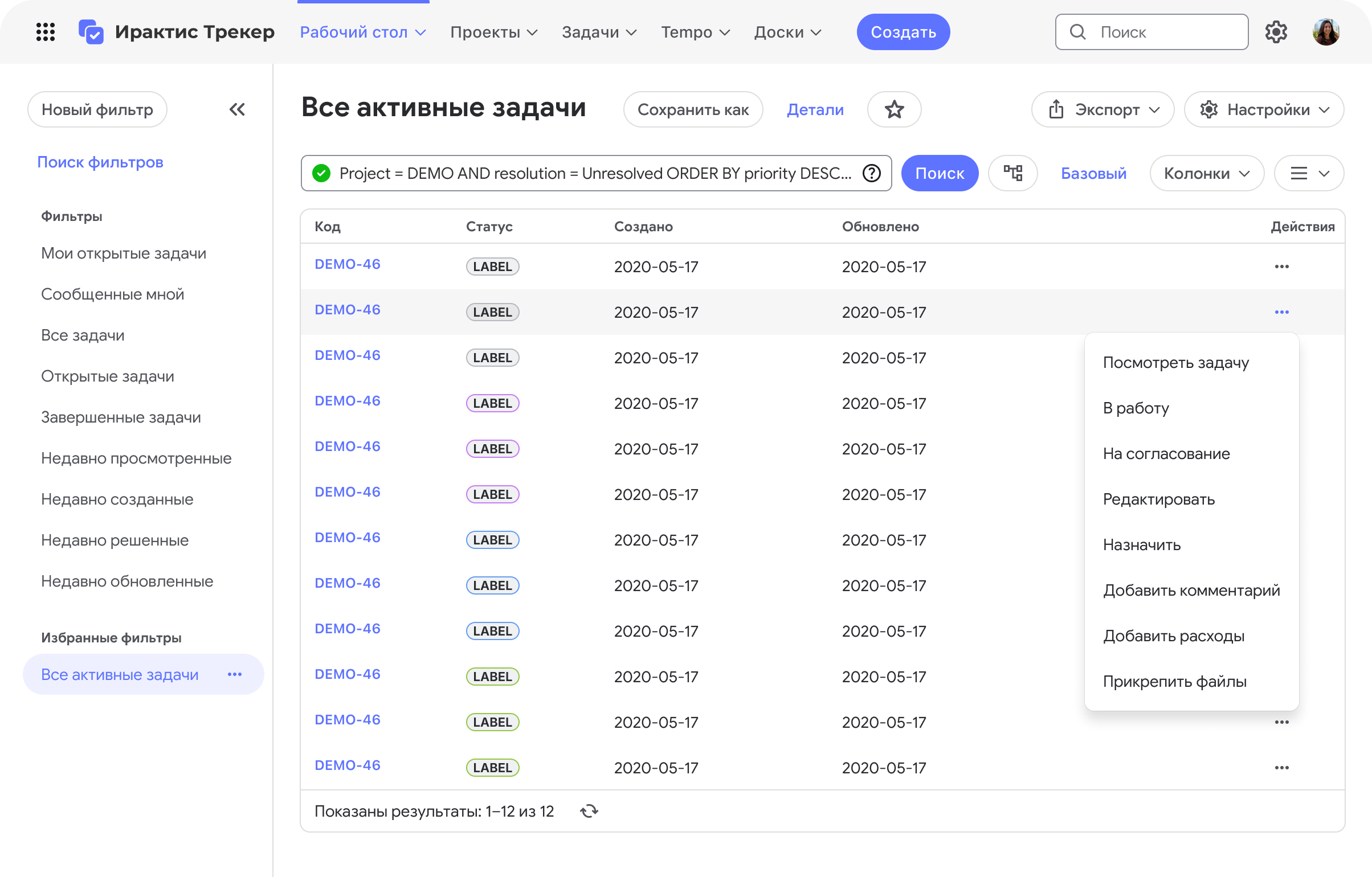This screenshot has width=1372, height=877.
Task: Select Недавно решенные filter
Action: (115, 540)
